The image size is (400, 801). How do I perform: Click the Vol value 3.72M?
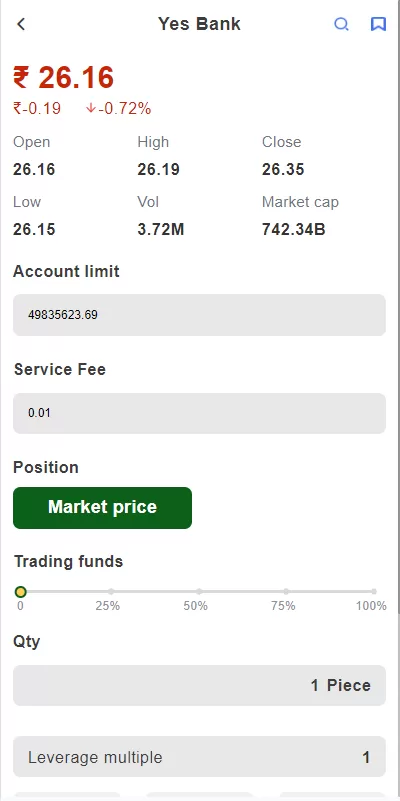pos(160,229)
